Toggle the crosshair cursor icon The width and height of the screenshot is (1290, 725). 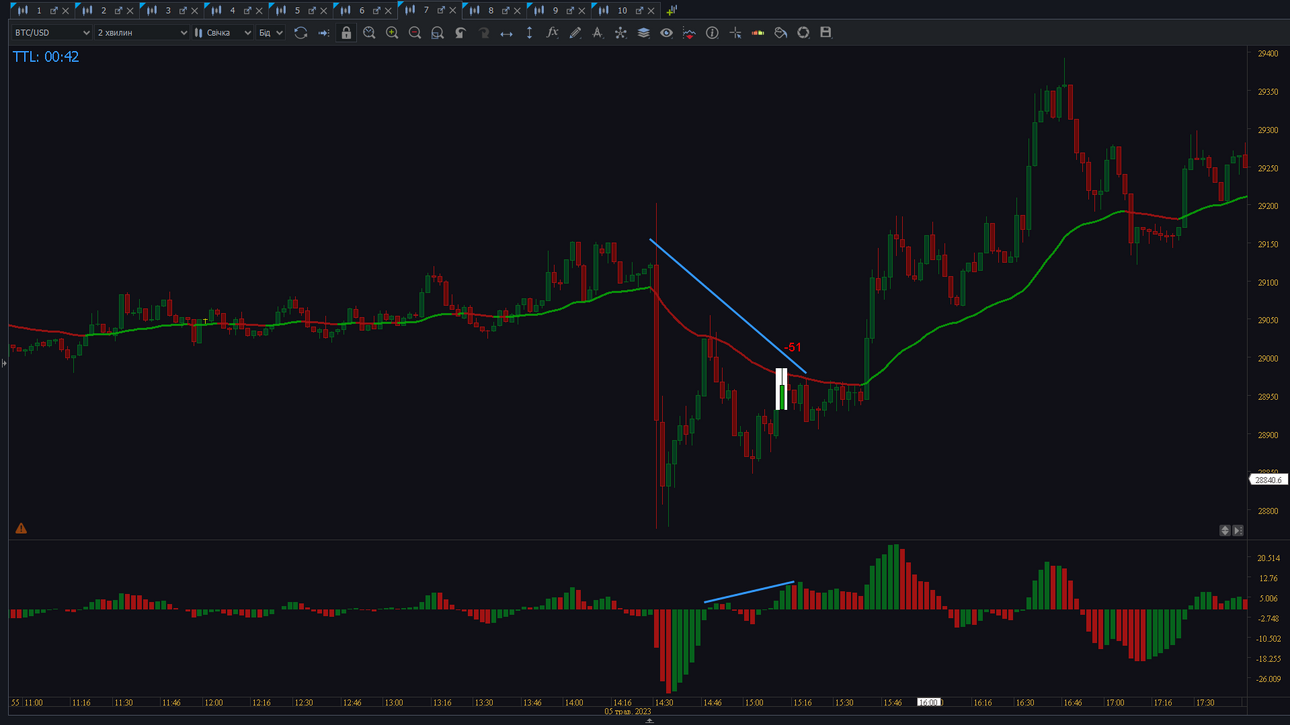pos(735,33)
